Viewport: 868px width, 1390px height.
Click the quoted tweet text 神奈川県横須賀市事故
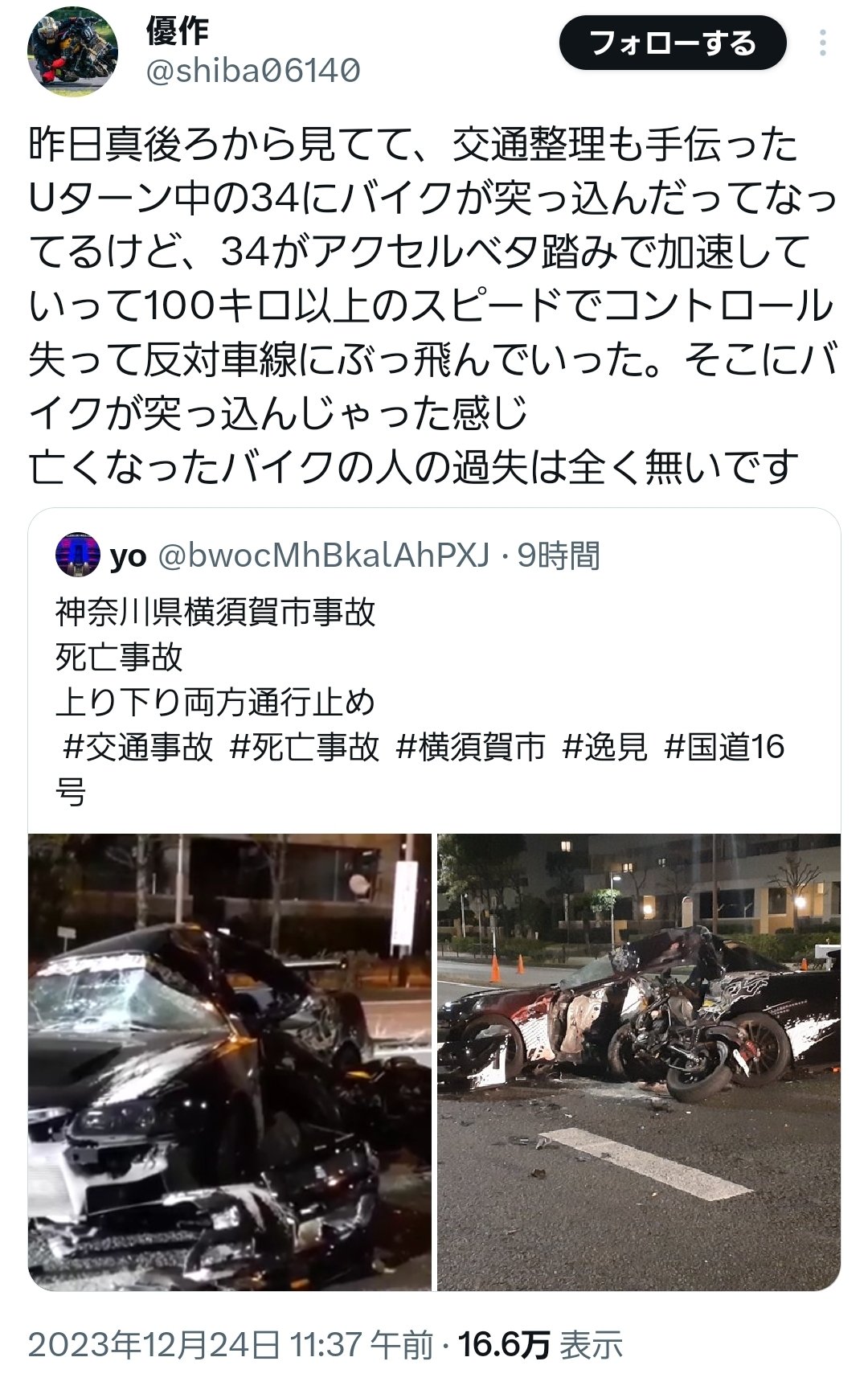215,613
